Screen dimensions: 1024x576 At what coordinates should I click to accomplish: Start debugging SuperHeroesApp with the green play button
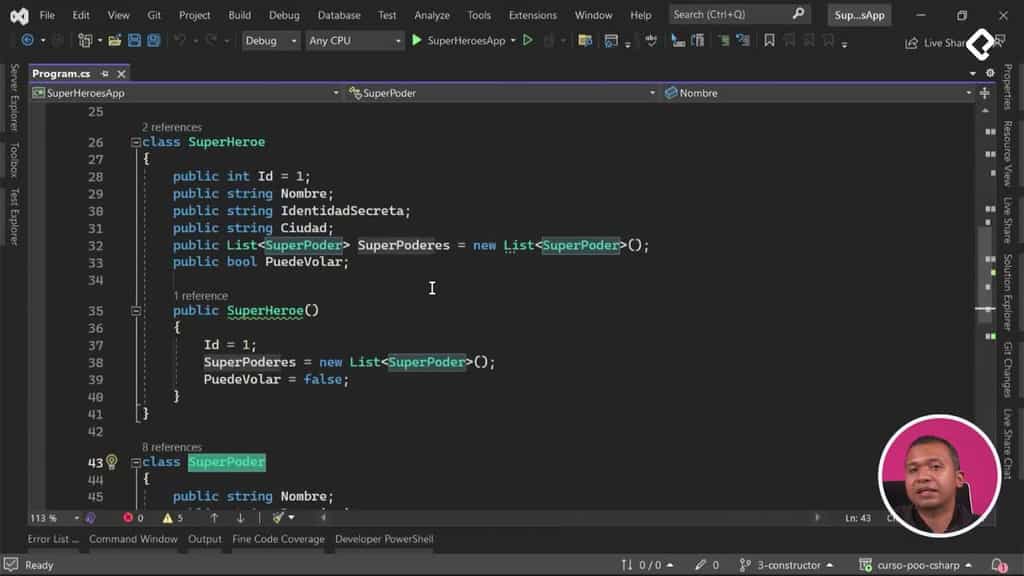417,42
